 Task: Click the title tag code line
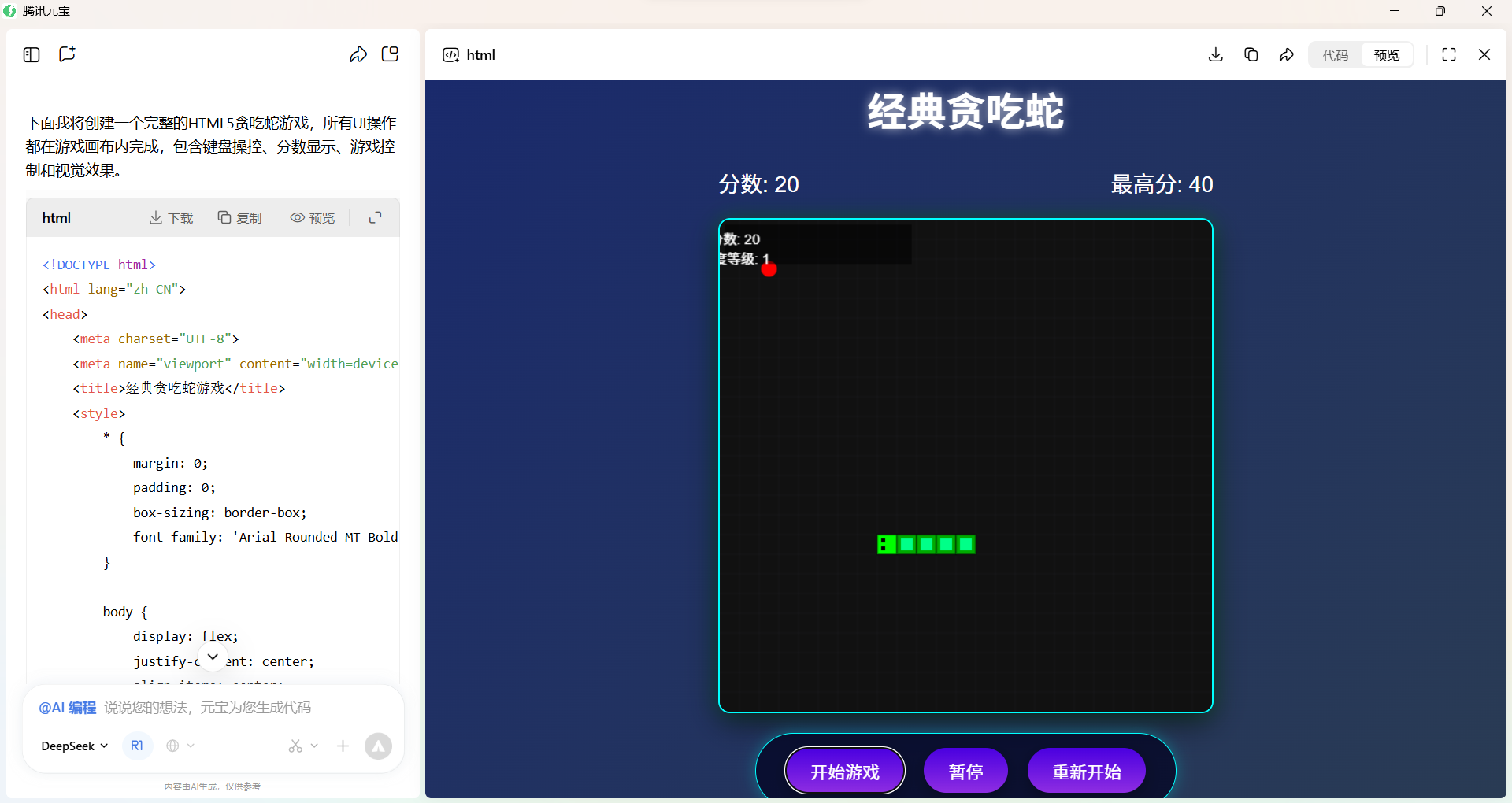[179, 388]
